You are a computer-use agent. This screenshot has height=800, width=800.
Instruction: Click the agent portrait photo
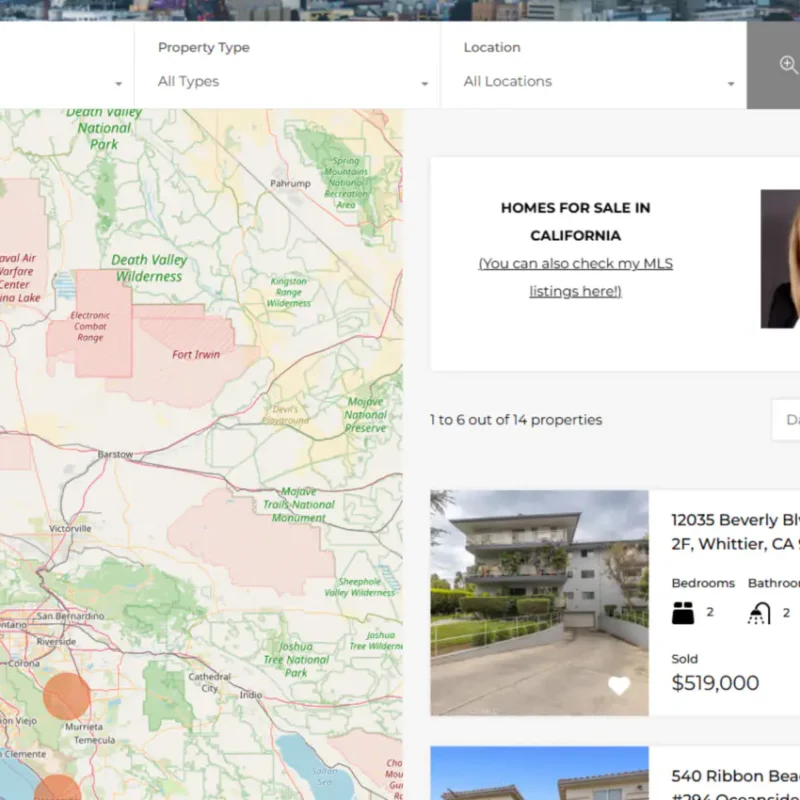780,259
